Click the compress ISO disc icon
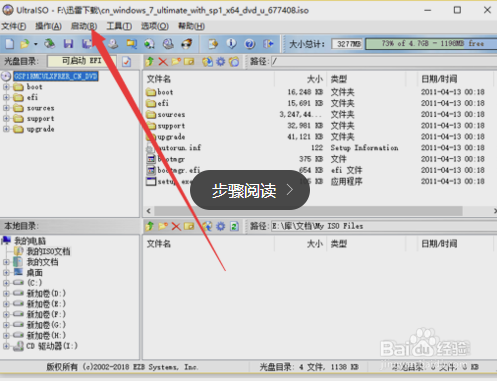Image resolution: width=497 pixels, height=382 pixels. pos(149,44)
